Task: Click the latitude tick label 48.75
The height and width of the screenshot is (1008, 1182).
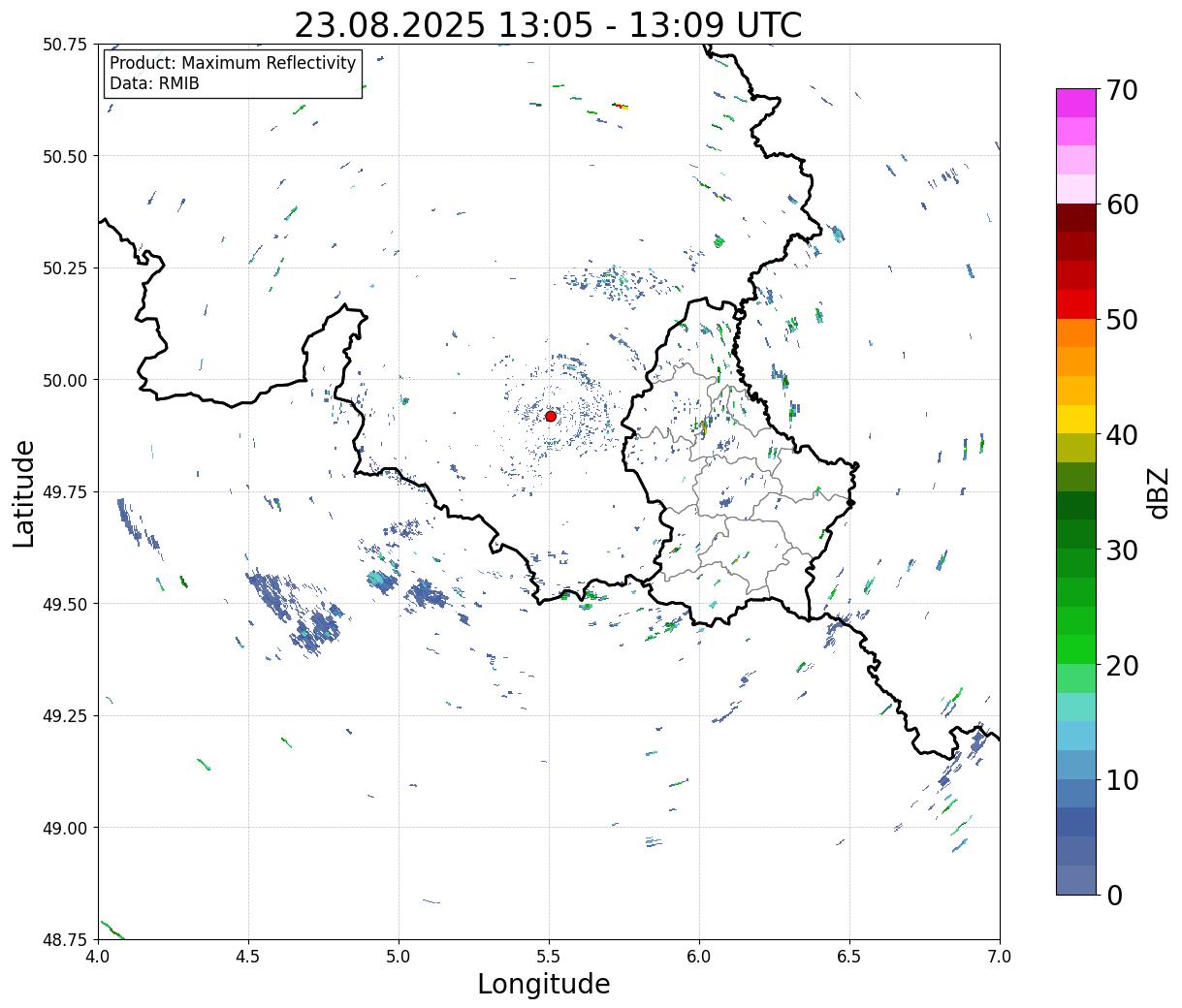Action: (65, 939)
